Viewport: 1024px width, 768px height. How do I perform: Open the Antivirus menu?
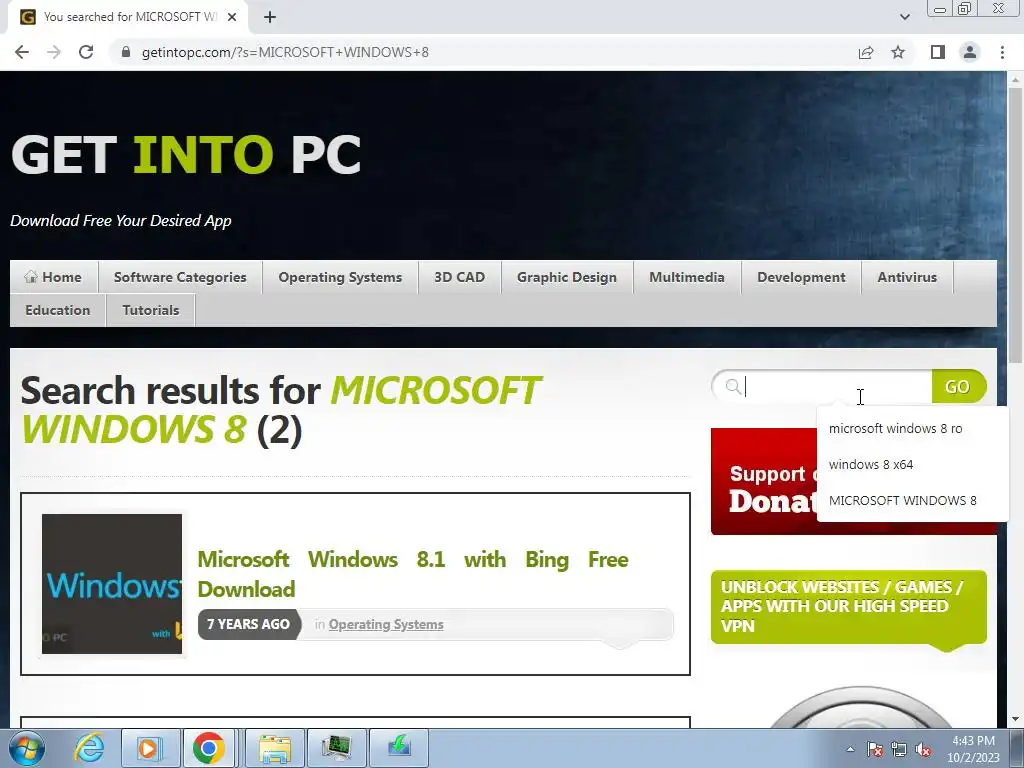[x=907, y=277]
